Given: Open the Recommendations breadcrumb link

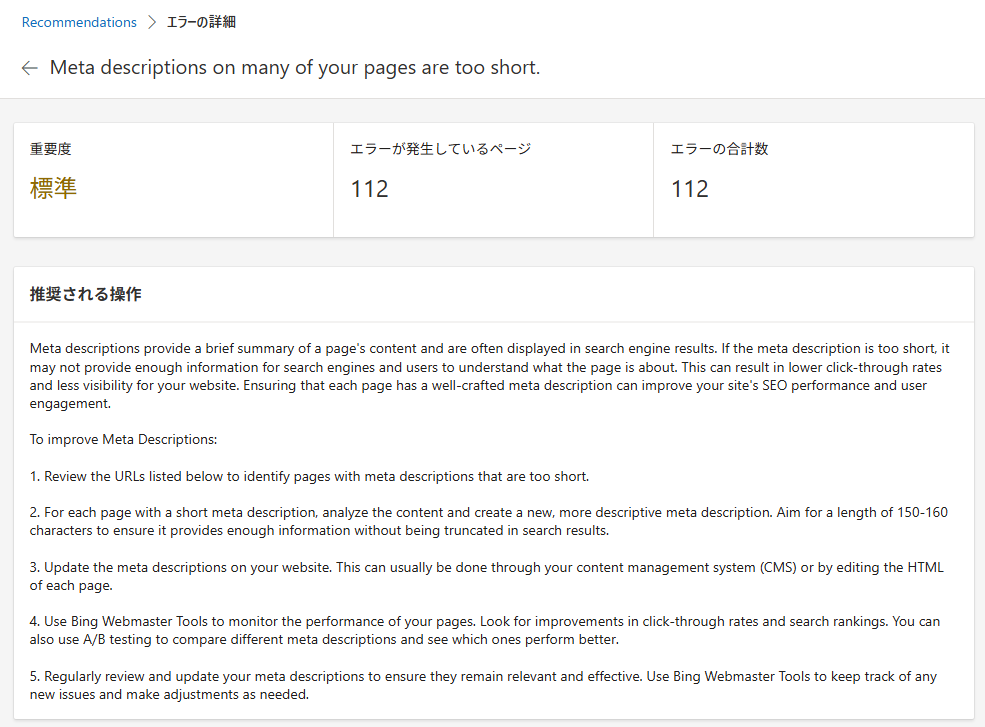Looking at the screenshot, I should click(x=78, y=21).
